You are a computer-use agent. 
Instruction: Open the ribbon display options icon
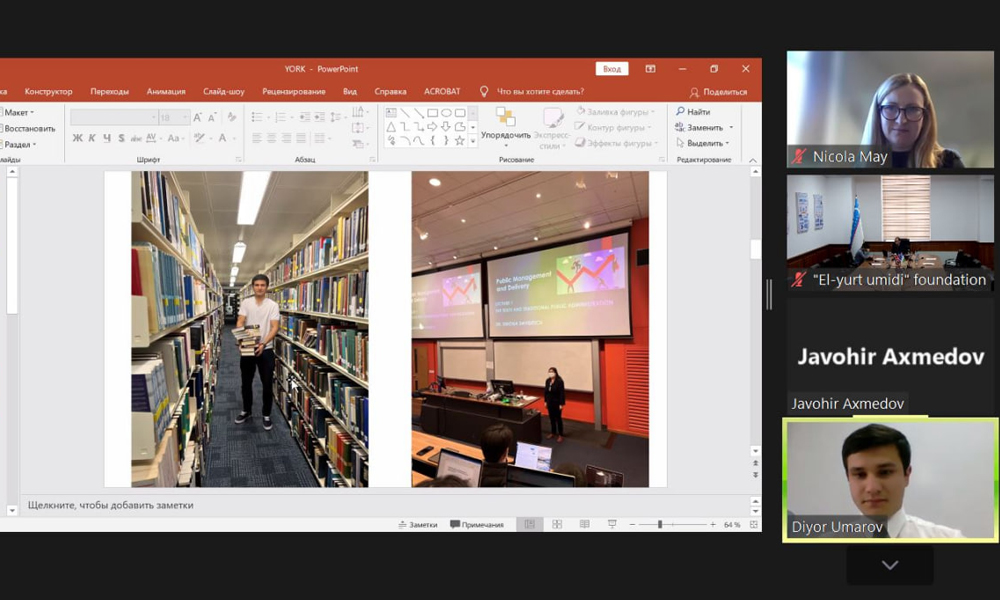coord(650,69)
